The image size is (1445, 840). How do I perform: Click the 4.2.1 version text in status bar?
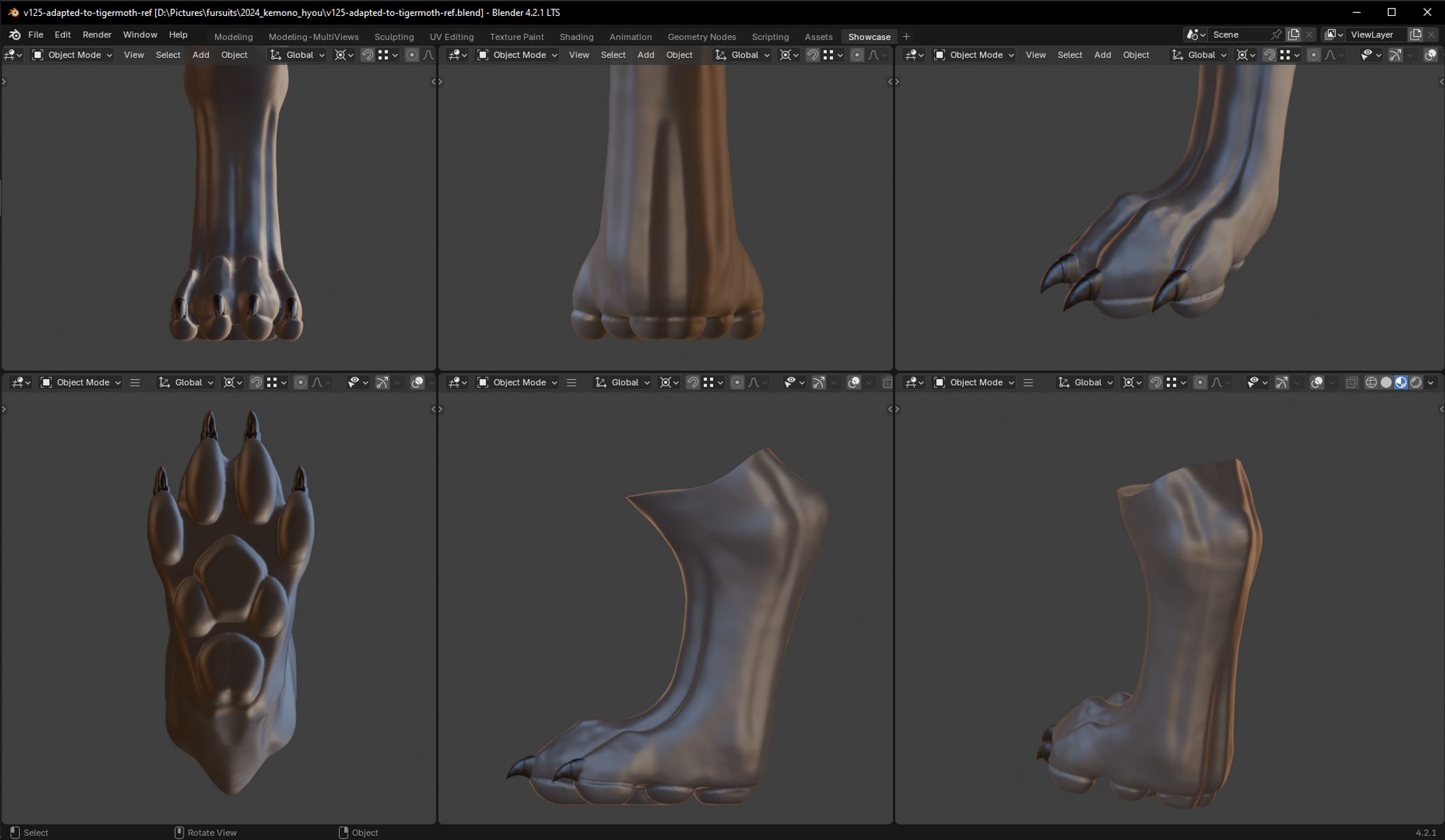[x=1425, y=833]
